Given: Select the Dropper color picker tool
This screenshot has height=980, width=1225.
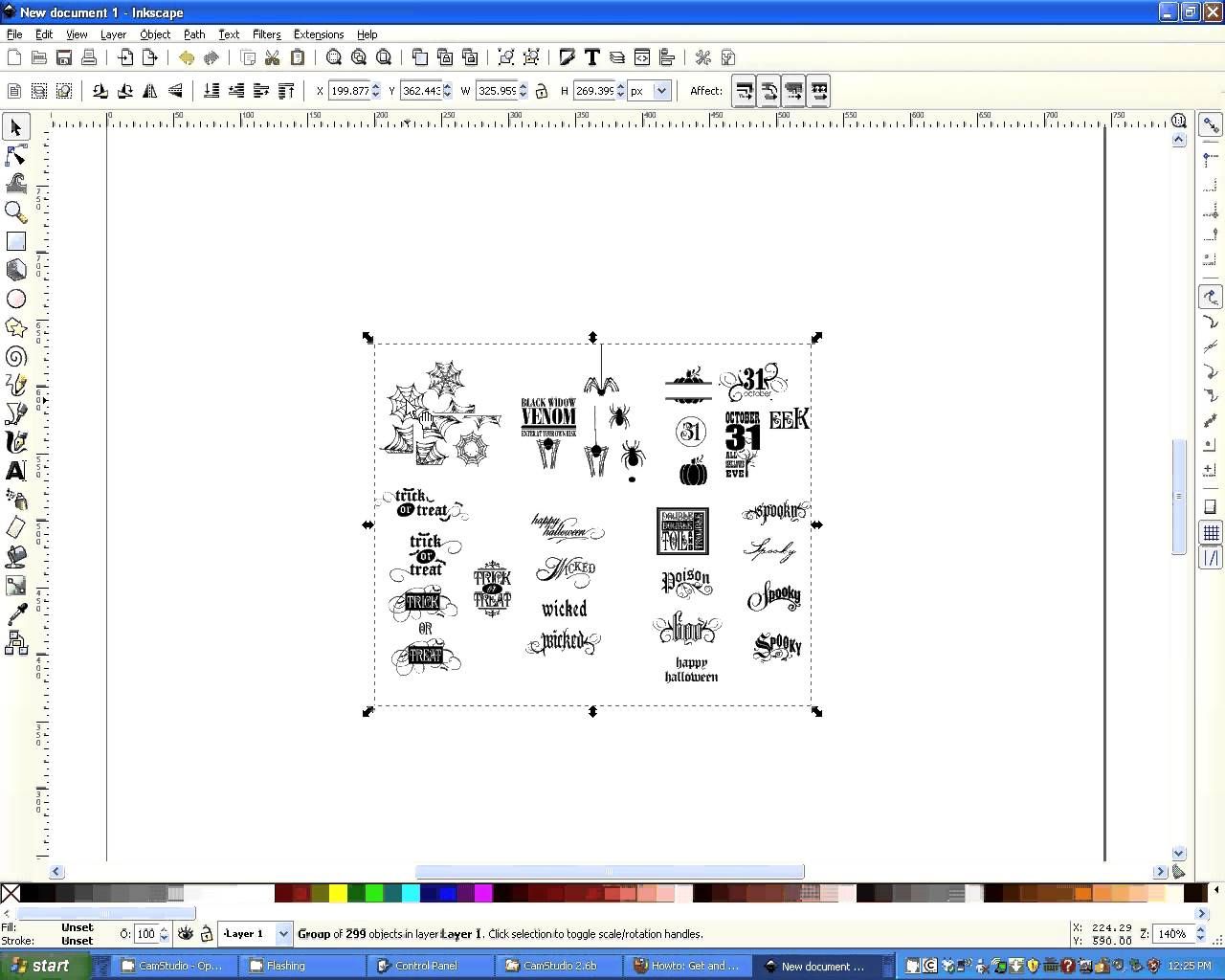Looking at the screenshot, I should point(16,614).
